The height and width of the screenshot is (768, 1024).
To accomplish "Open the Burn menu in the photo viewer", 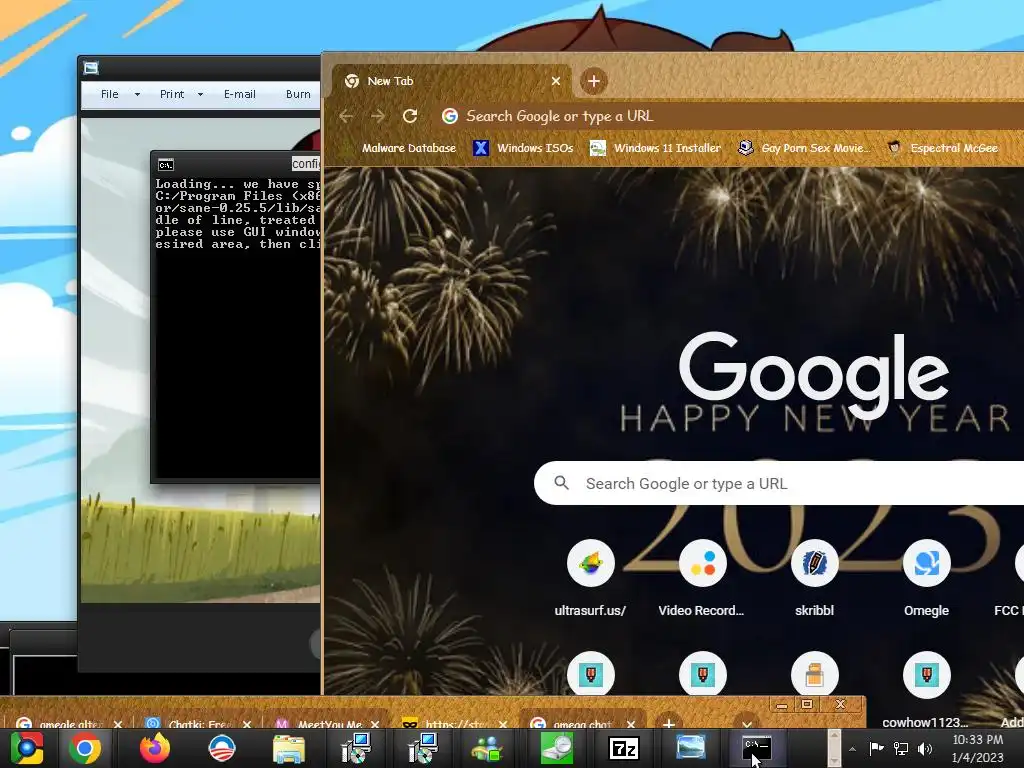I will [298, 94].
